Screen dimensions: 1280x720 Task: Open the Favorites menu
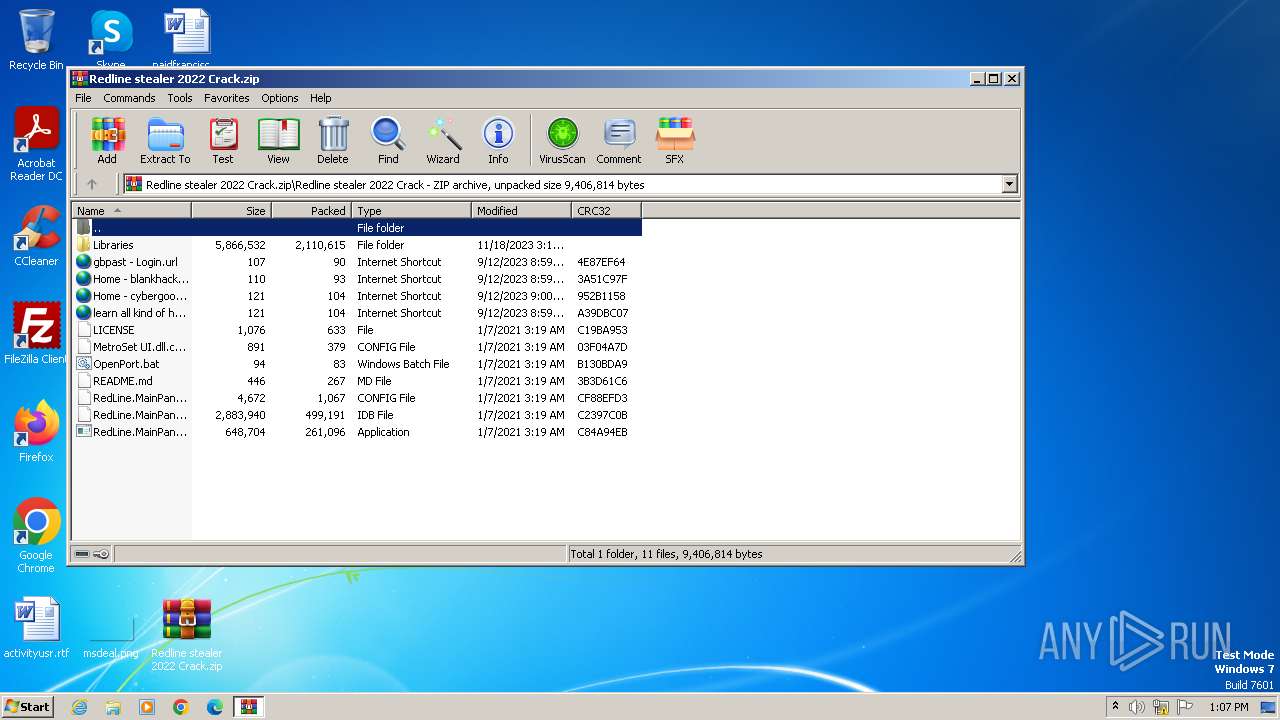pyautogui.click(x=227, y=98)
